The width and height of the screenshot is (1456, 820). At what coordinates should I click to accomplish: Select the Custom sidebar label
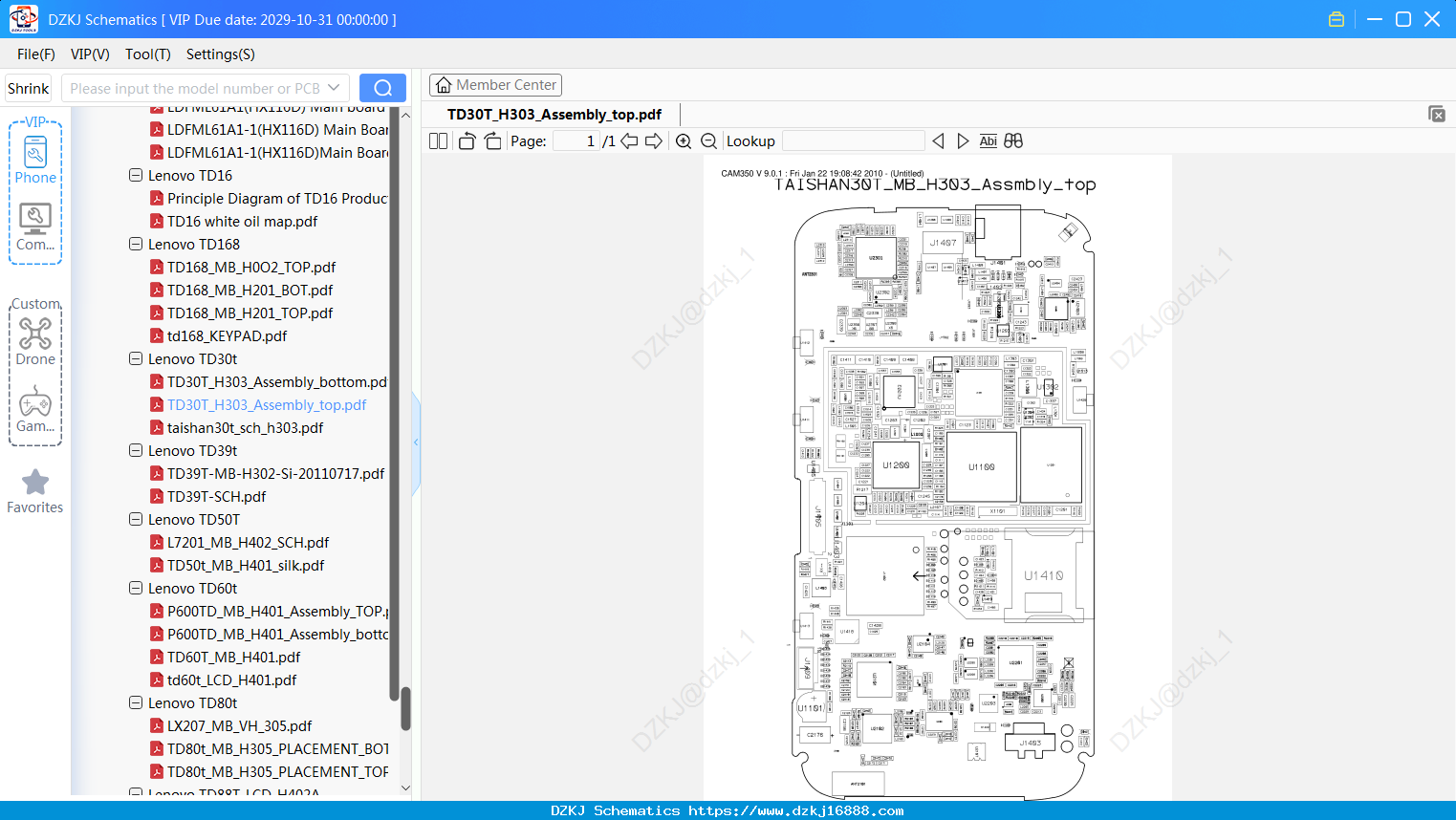pos(35,304)
